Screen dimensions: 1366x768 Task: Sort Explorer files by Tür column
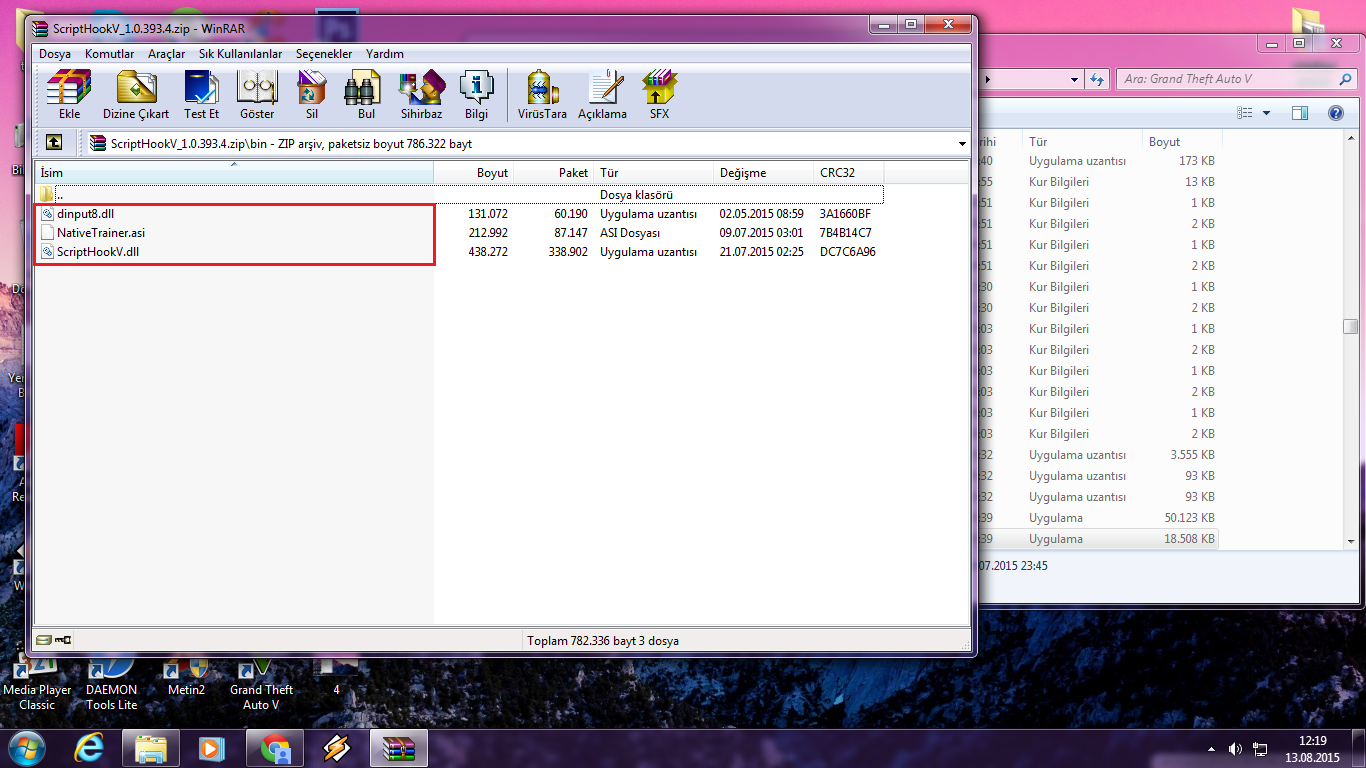pyautogui.click(x=1082, y=142)
